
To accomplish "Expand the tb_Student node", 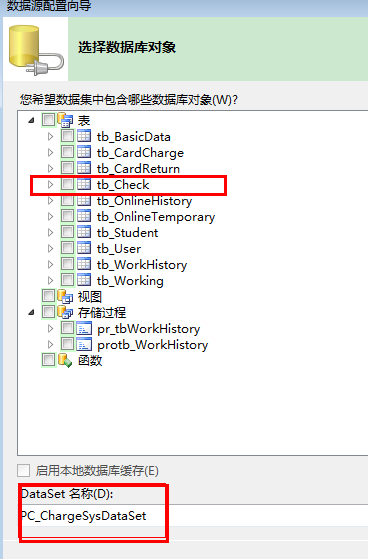I will (50, 232).
